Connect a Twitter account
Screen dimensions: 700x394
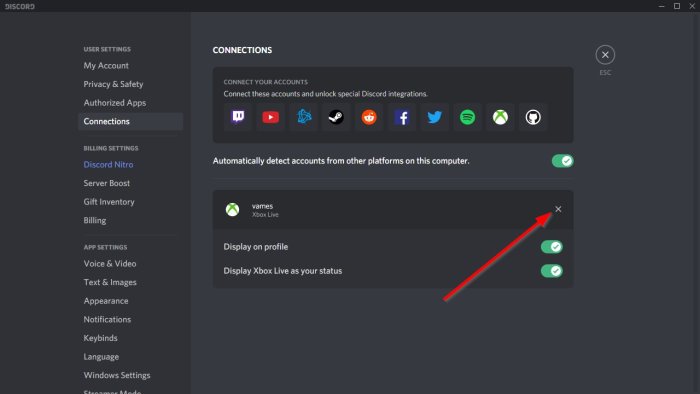coord(434,117)
